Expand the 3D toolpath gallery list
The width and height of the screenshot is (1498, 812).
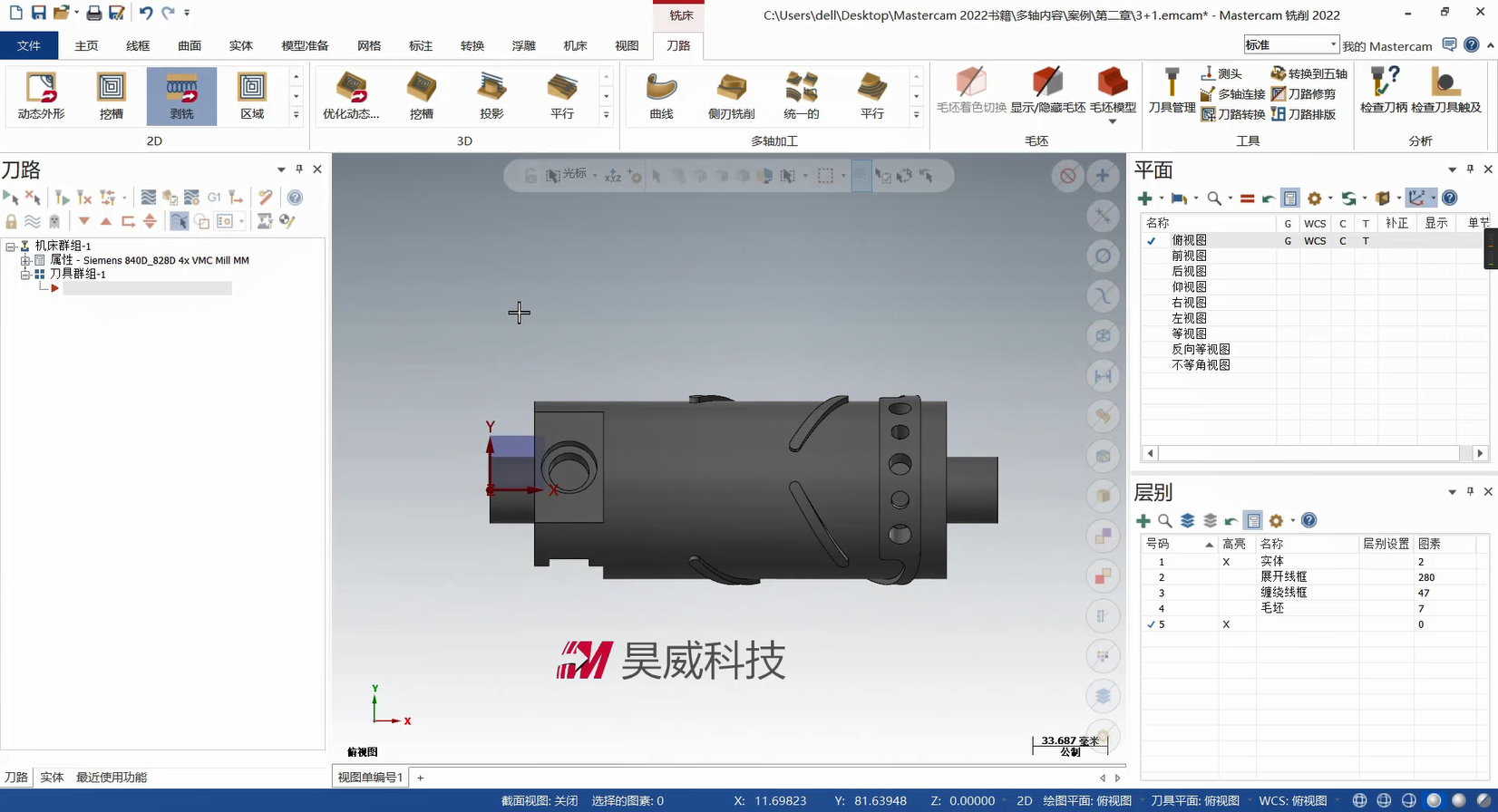click(x=606, y=115)
